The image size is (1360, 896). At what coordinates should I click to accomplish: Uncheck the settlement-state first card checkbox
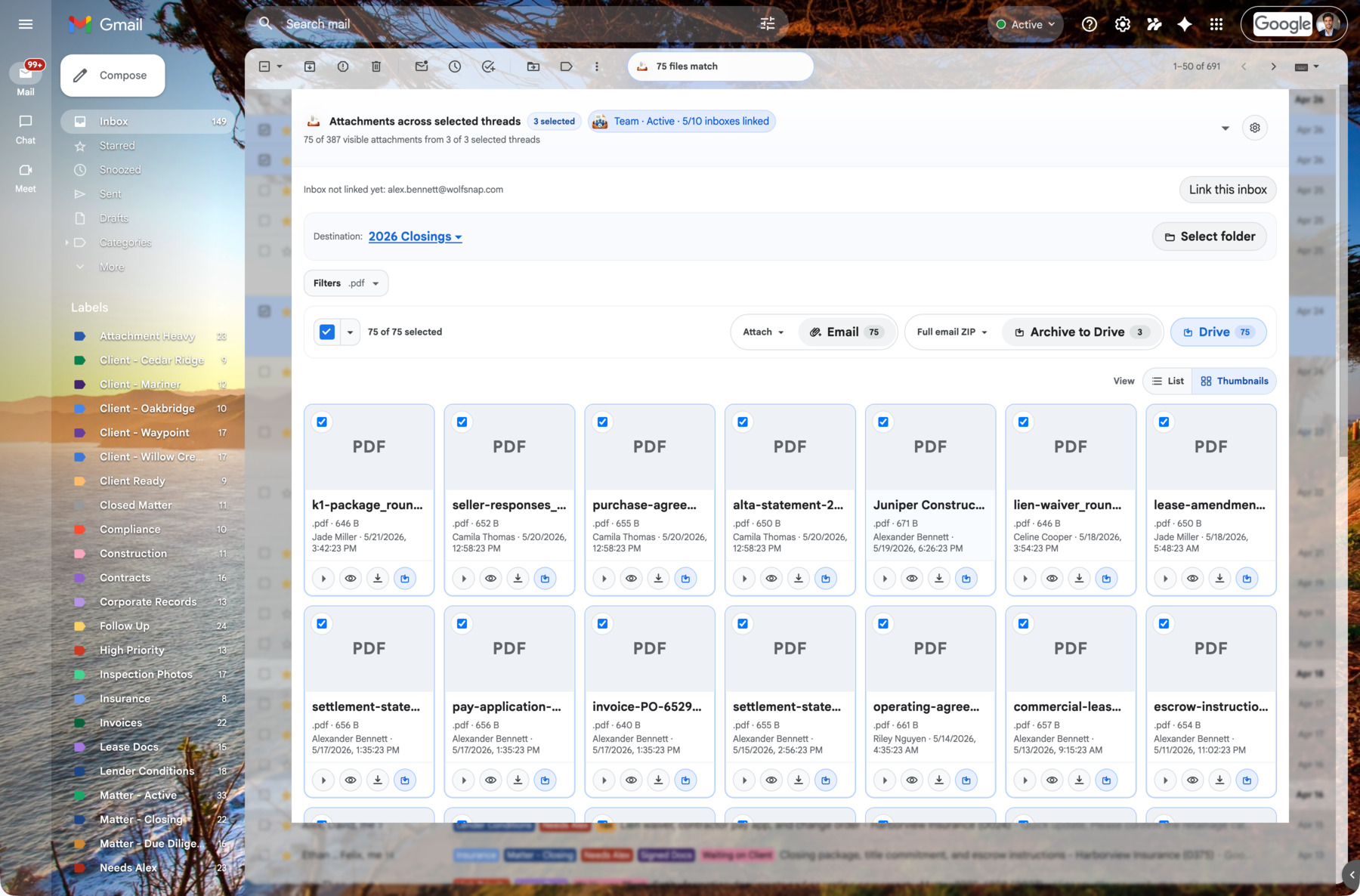coord(322,624)
